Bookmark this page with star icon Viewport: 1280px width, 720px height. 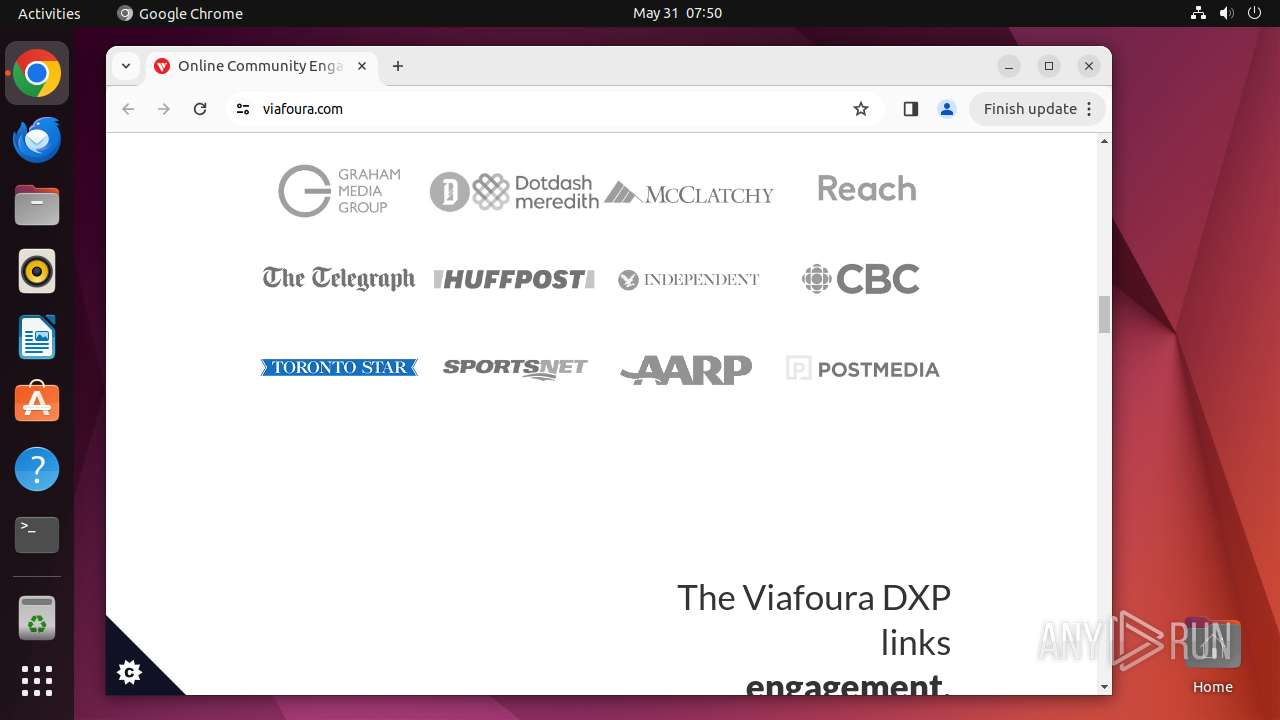(861, 109)
